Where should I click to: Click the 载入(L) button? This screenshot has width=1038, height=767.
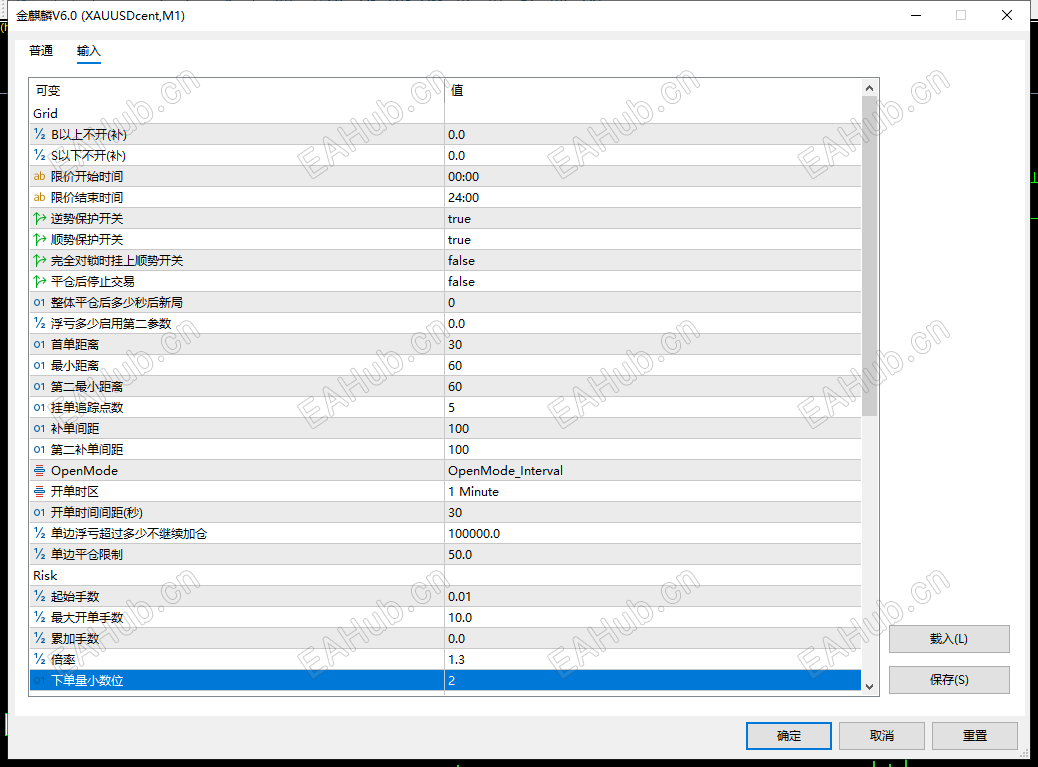pyautogui.click(x=949, y=639)
